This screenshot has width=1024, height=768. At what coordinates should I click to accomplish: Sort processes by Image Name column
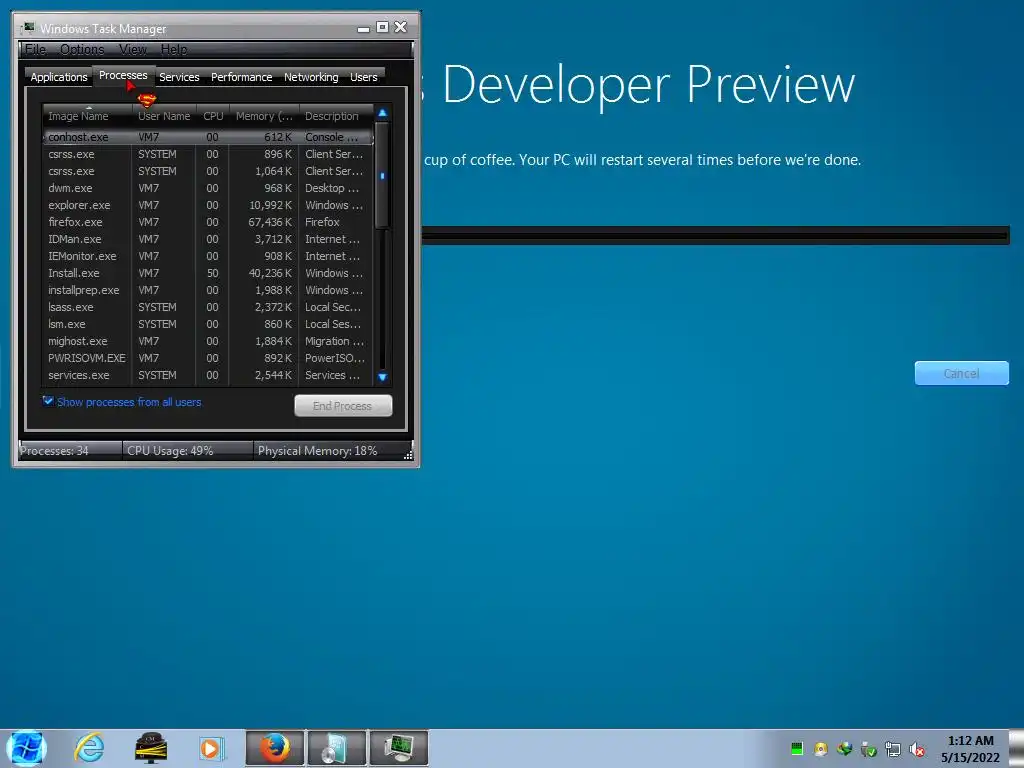tap(87, 116)
